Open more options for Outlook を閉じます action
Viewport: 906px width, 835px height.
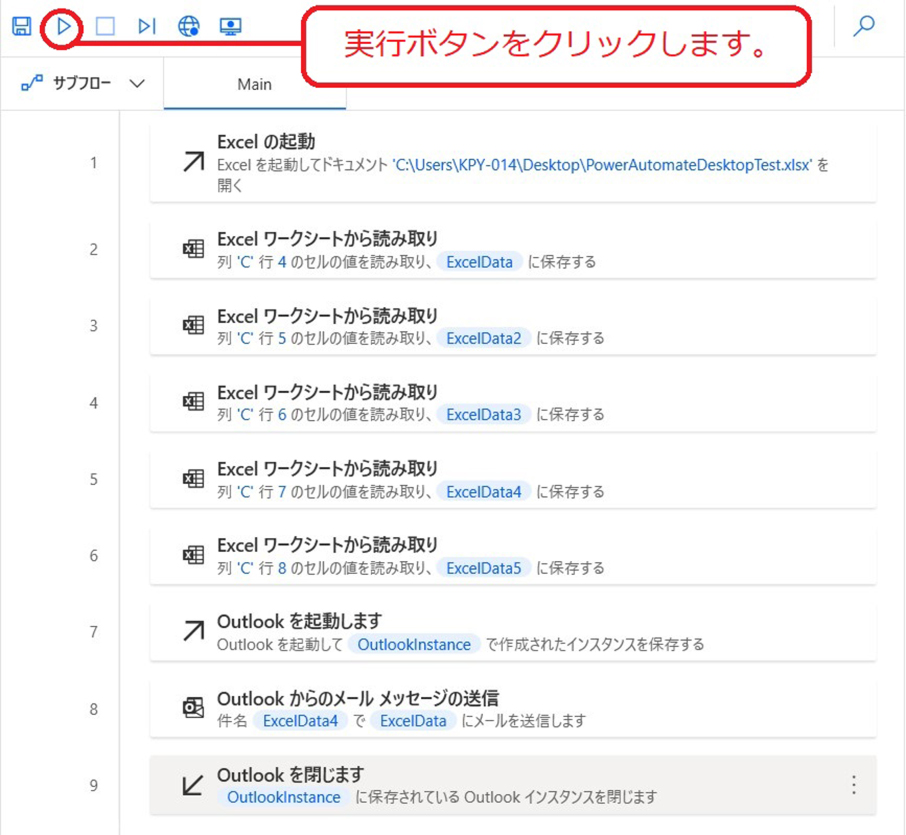853,785
